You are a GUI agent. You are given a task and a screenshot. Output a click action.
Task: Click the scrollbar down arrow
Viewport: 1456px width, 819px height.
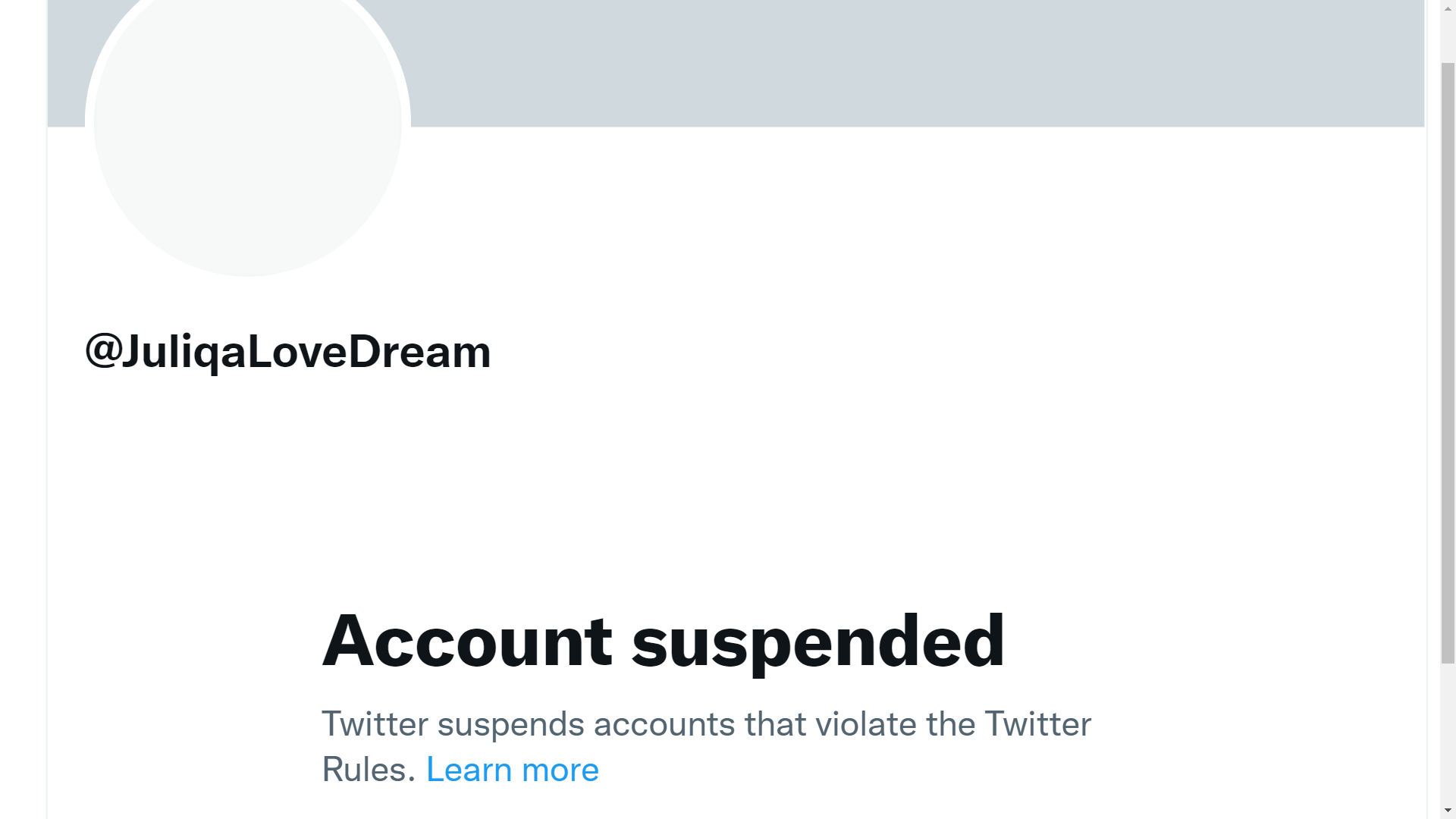[1448, 811]
